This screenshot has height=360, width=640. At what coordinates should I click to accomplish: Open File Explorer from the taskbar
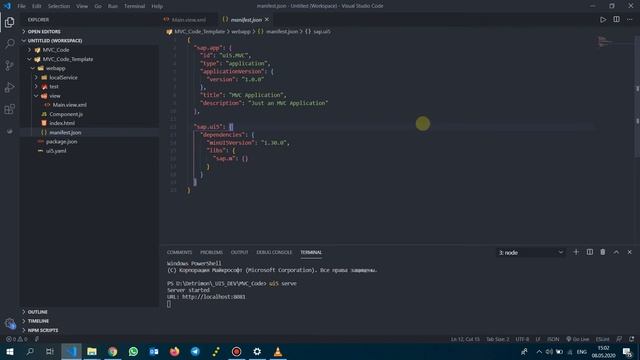92,351
